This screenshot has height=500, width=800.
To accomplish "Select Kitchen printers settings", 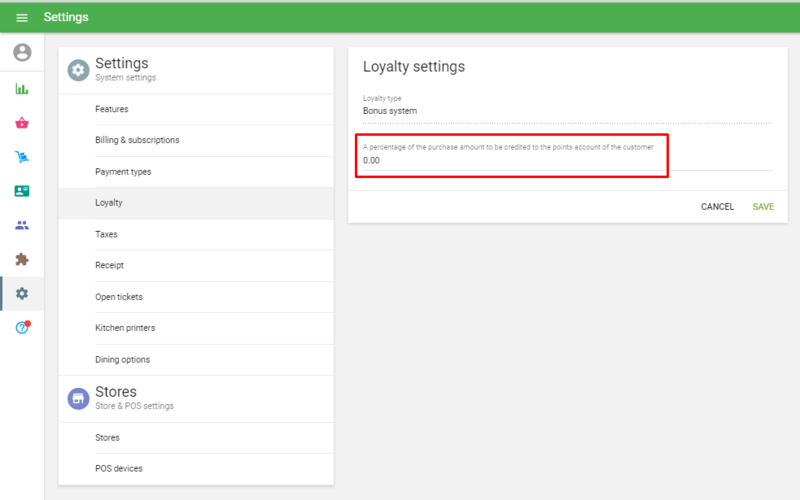I will tap(125, 328).
